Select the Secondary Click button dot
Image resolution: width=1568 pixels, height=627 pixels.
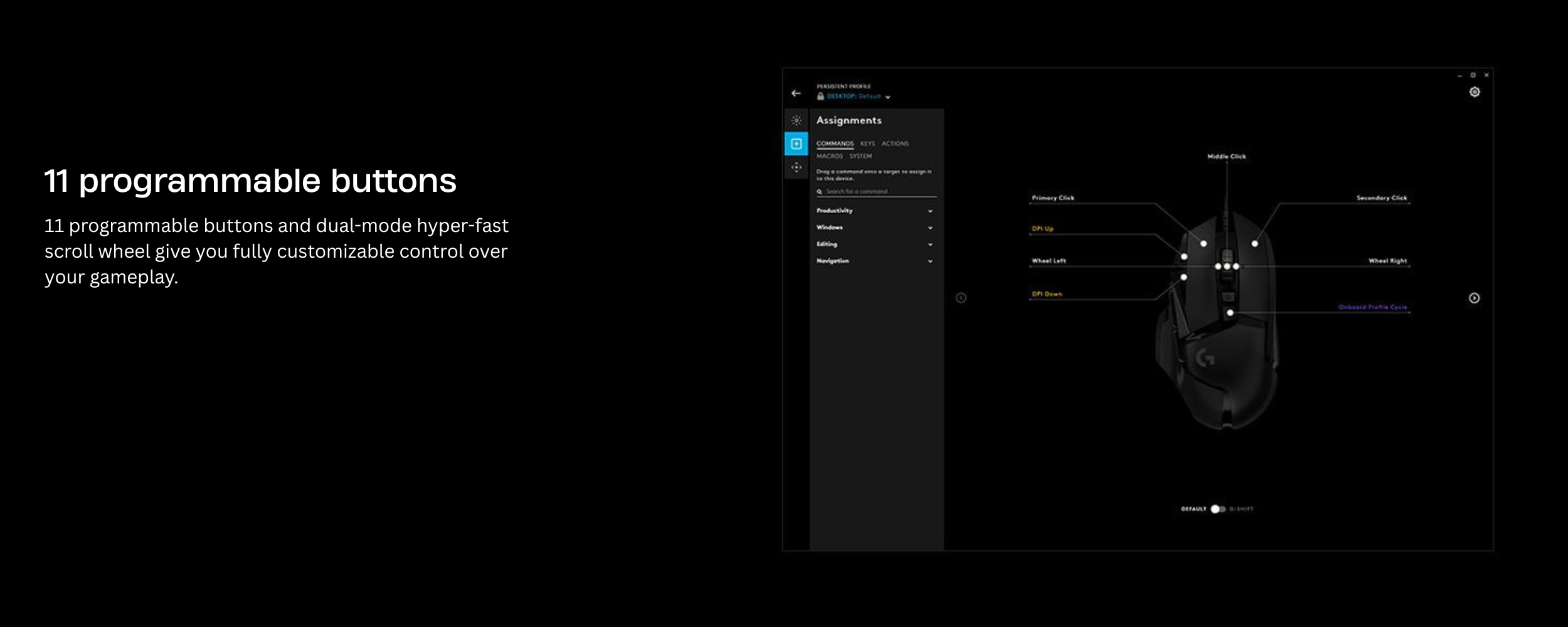point(1254,243)
